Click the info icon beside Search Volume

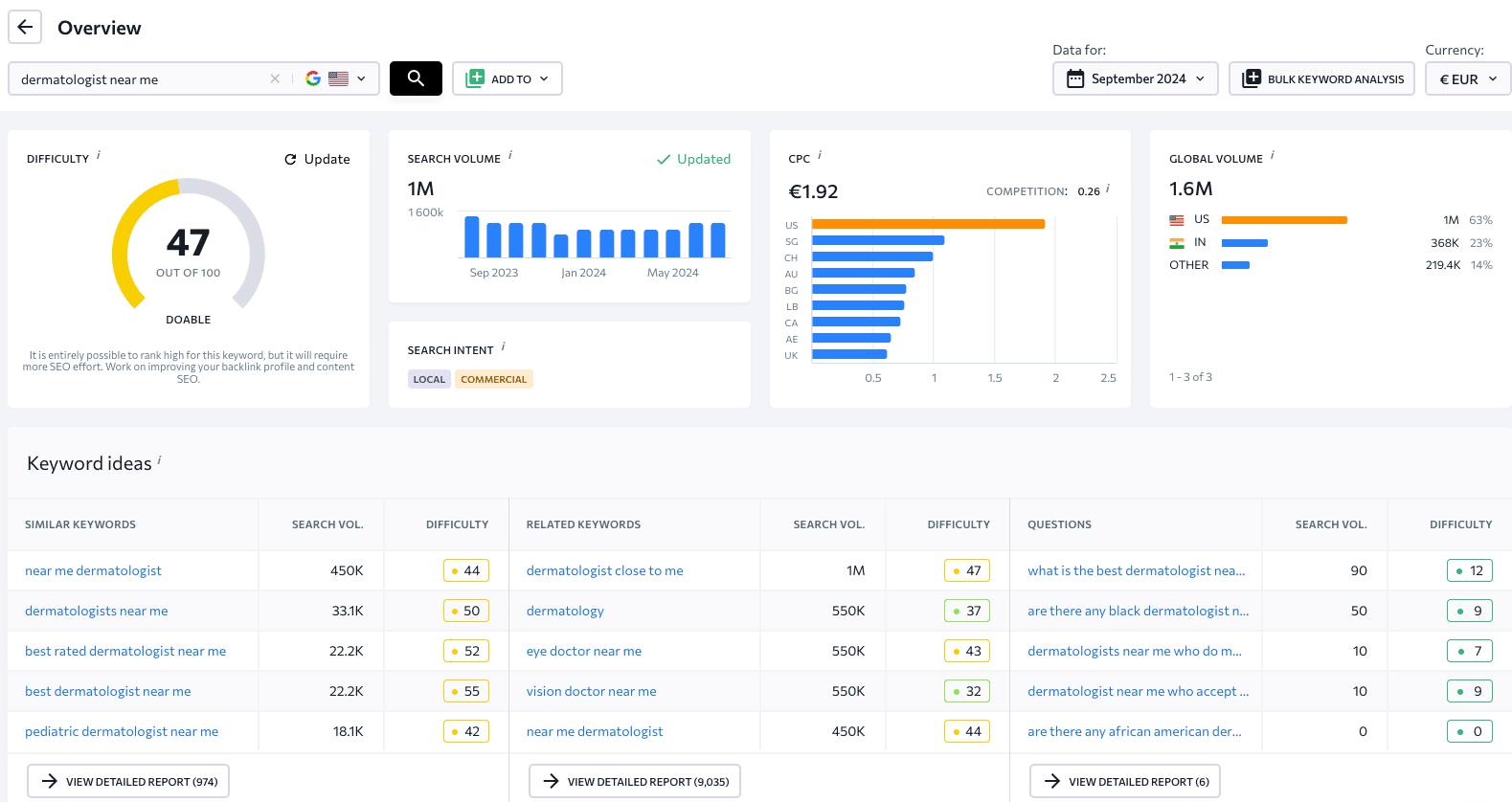pyautogui.click(x=510, y=155)
